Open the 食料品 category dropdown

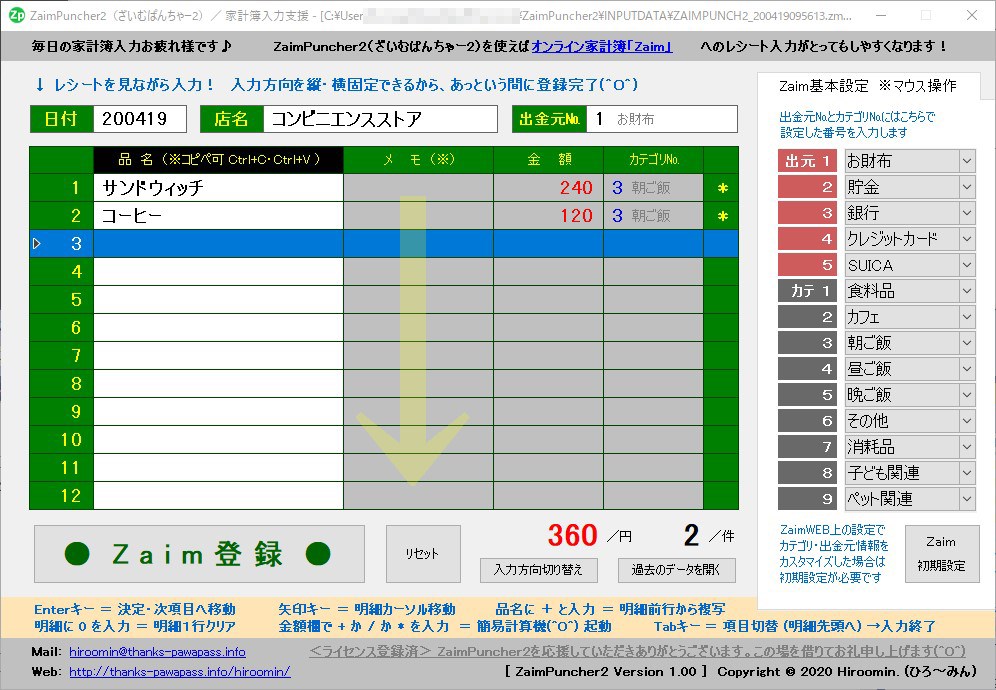point(967,291)
